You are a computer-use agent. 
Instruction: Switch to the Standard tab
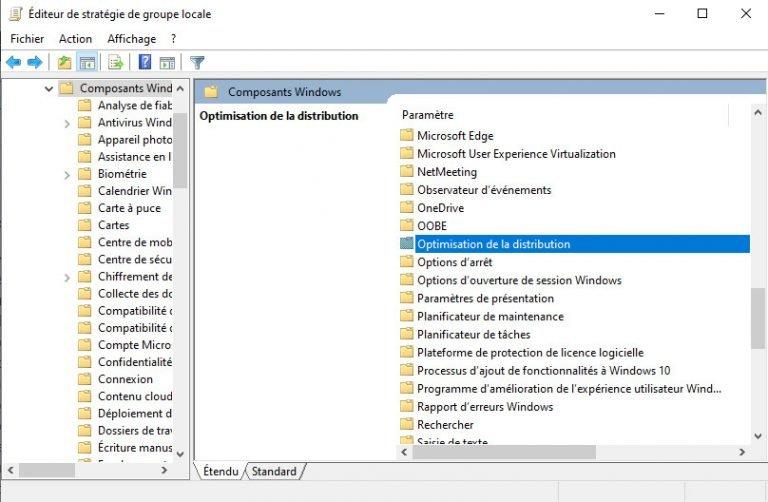pyautogui.click(x=273, y=471)
